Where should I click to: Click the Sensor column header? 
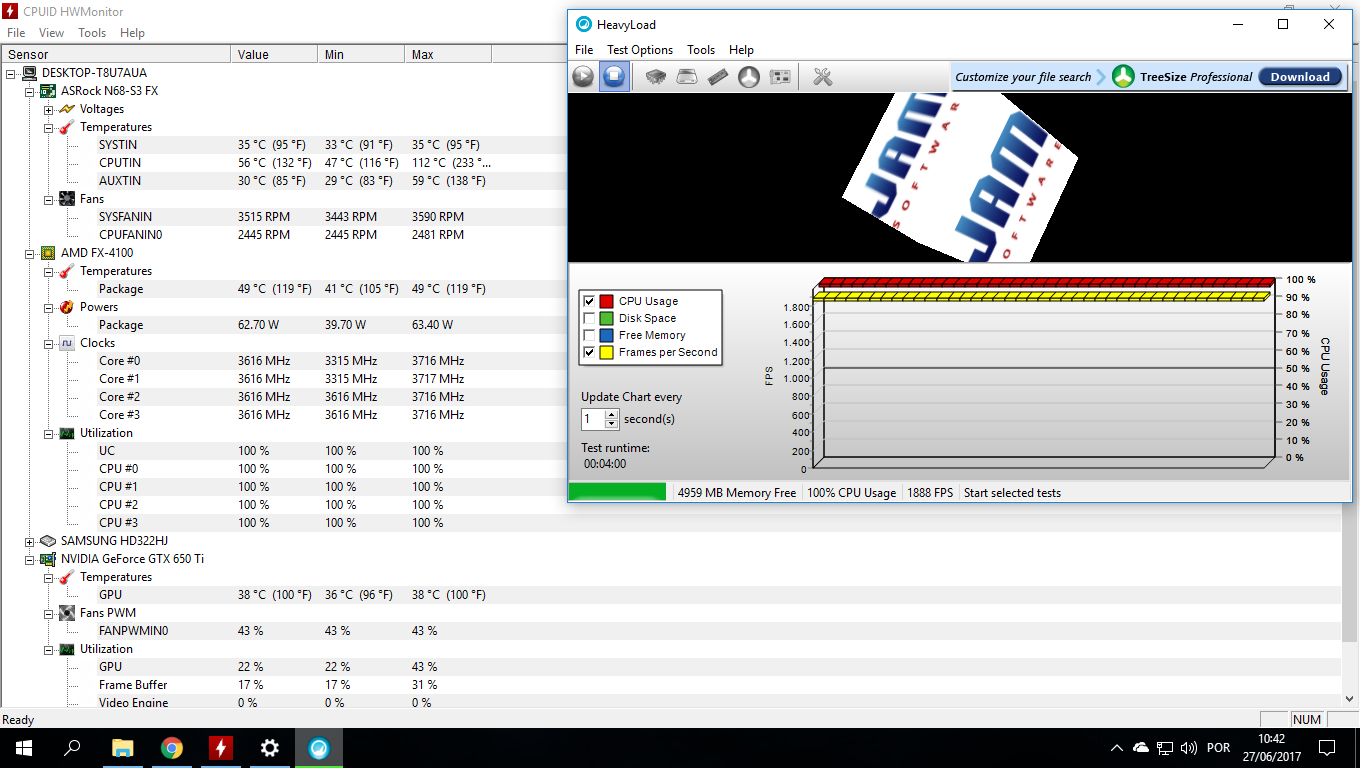(116, 55)
